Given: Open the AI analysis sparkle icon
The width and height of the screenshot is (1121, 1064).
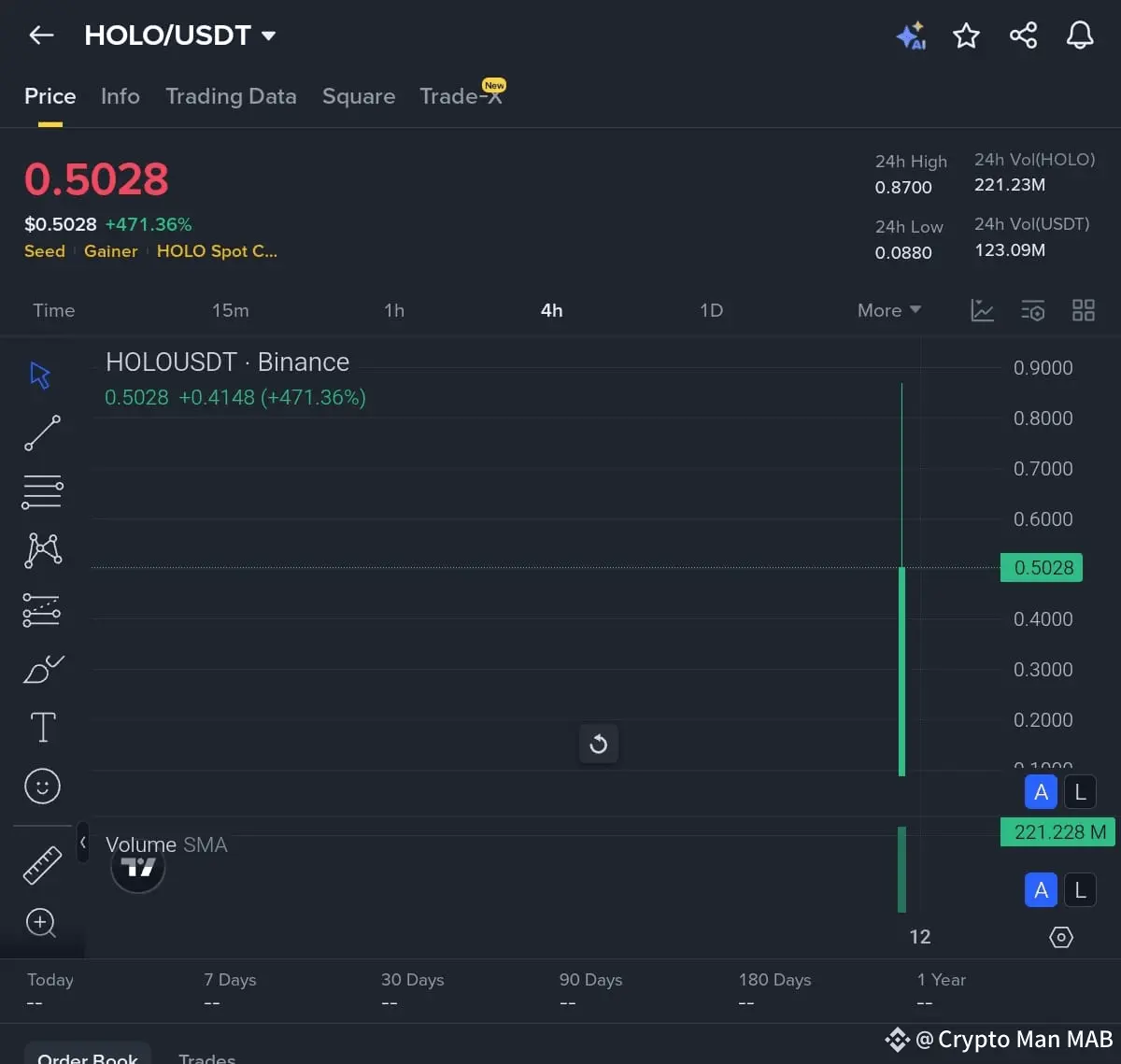Looking at the screenshot, I should click(911, 35).
